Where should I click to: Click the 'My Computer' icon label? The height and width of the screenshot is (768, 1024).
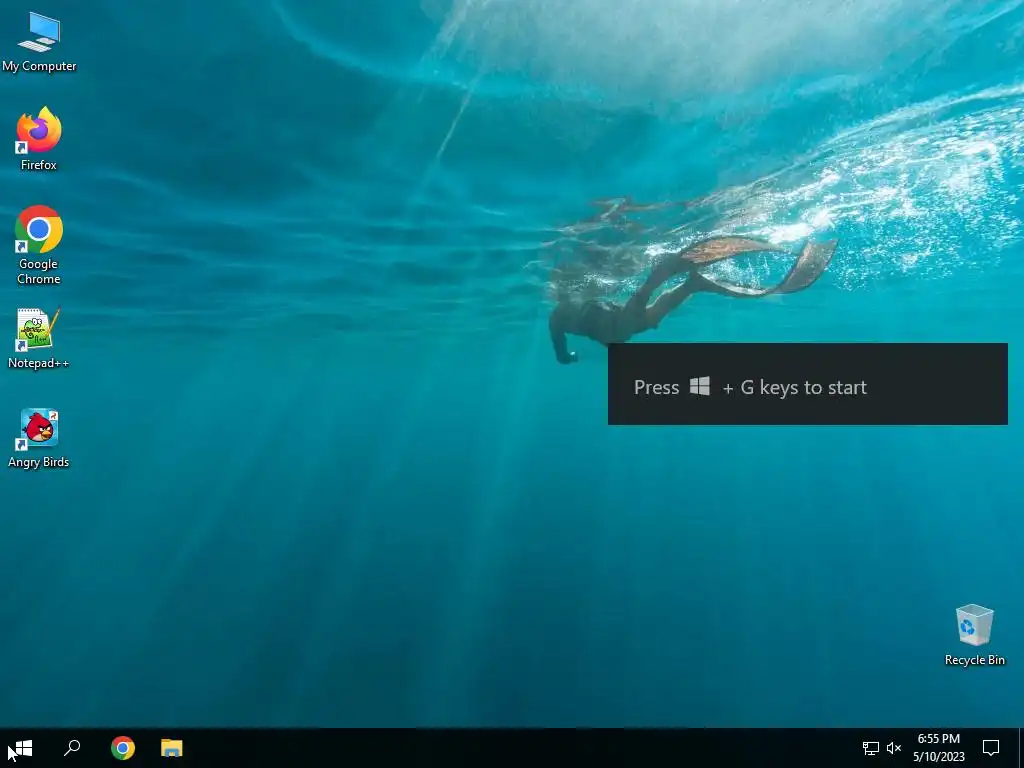point(39,66)
